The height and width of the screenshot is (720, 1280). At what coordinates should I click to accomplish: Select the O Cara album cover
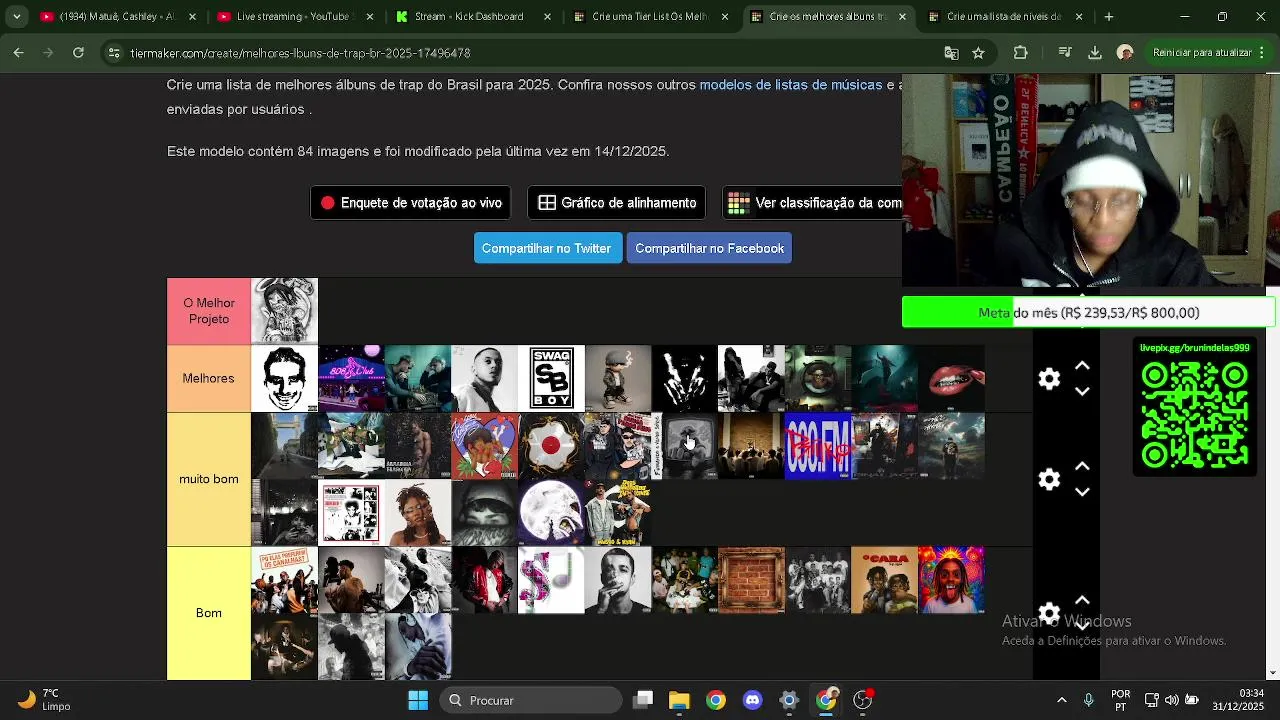tap(884, 579)
